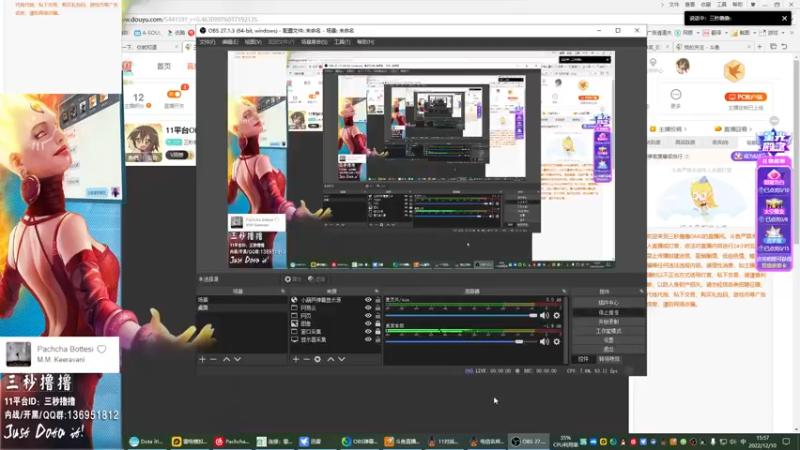Open the 首页 link in the browser page
Image resolution: width=800 pixels, height=450 pixels.
(x=164, y=66)
